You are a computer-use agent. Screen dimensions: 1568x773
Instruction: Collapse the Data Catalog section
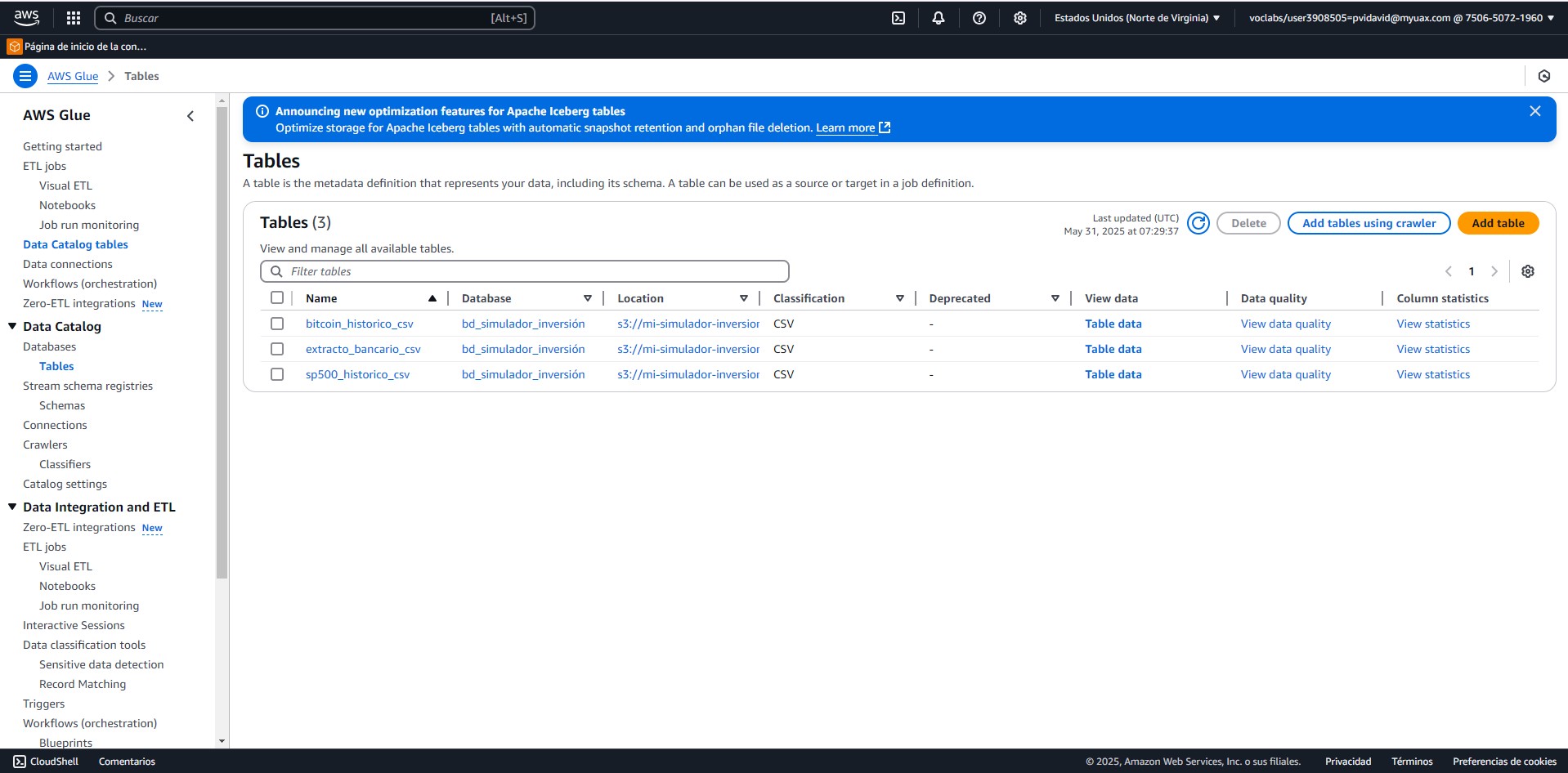point(12,326)
